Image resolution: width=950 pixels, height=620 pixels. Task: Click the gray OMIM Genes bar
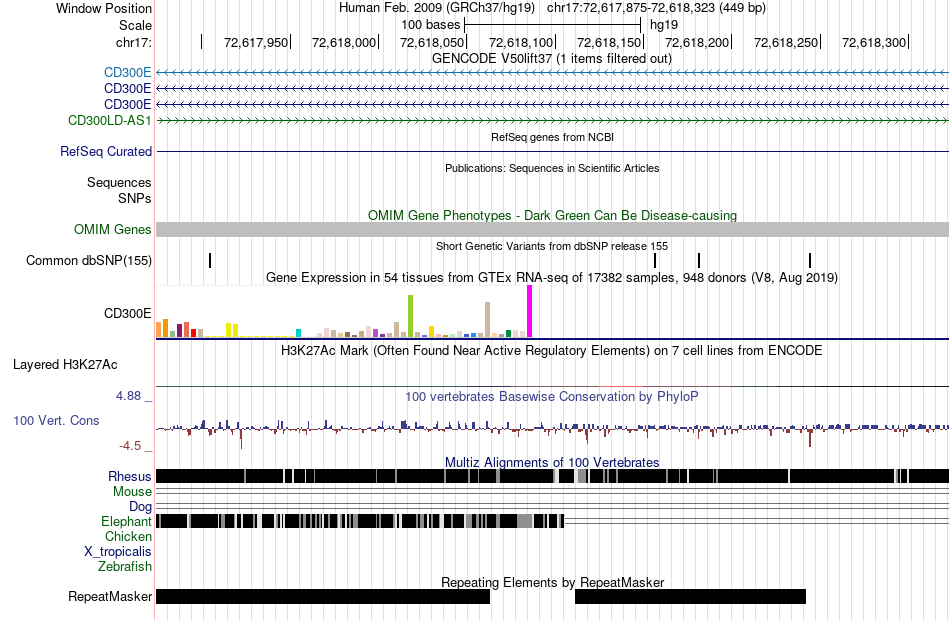pyautogui.click(x=552, y=229)
